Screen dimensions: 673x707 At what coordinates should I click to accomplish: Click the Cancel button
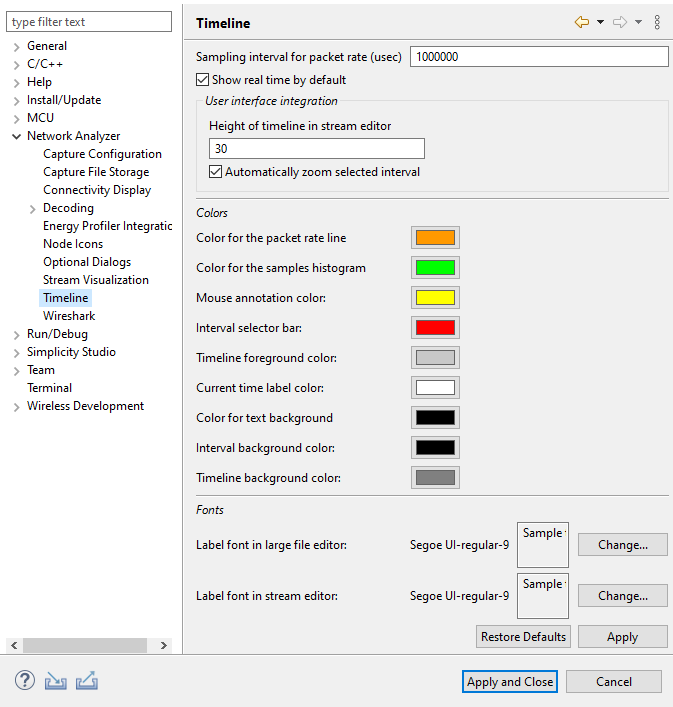(614, 681)
